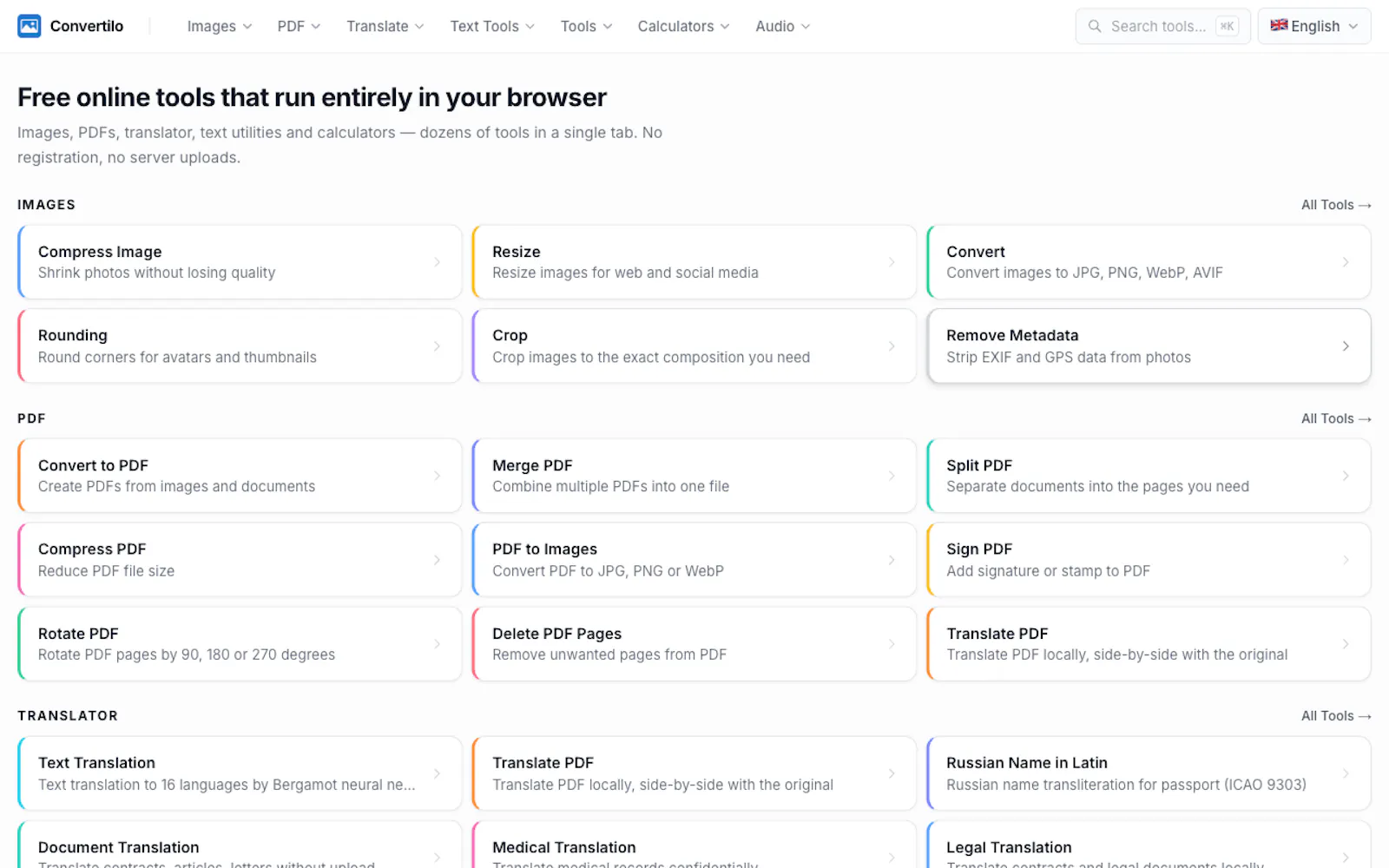Click the Convertilo logo icon

coord(30,26)
